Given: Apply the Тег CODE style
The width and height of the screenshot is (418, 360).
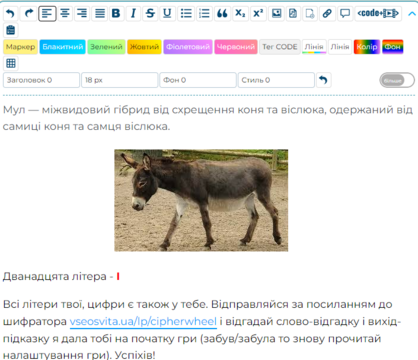Looking at the screenshot, I should coord(280,47).
